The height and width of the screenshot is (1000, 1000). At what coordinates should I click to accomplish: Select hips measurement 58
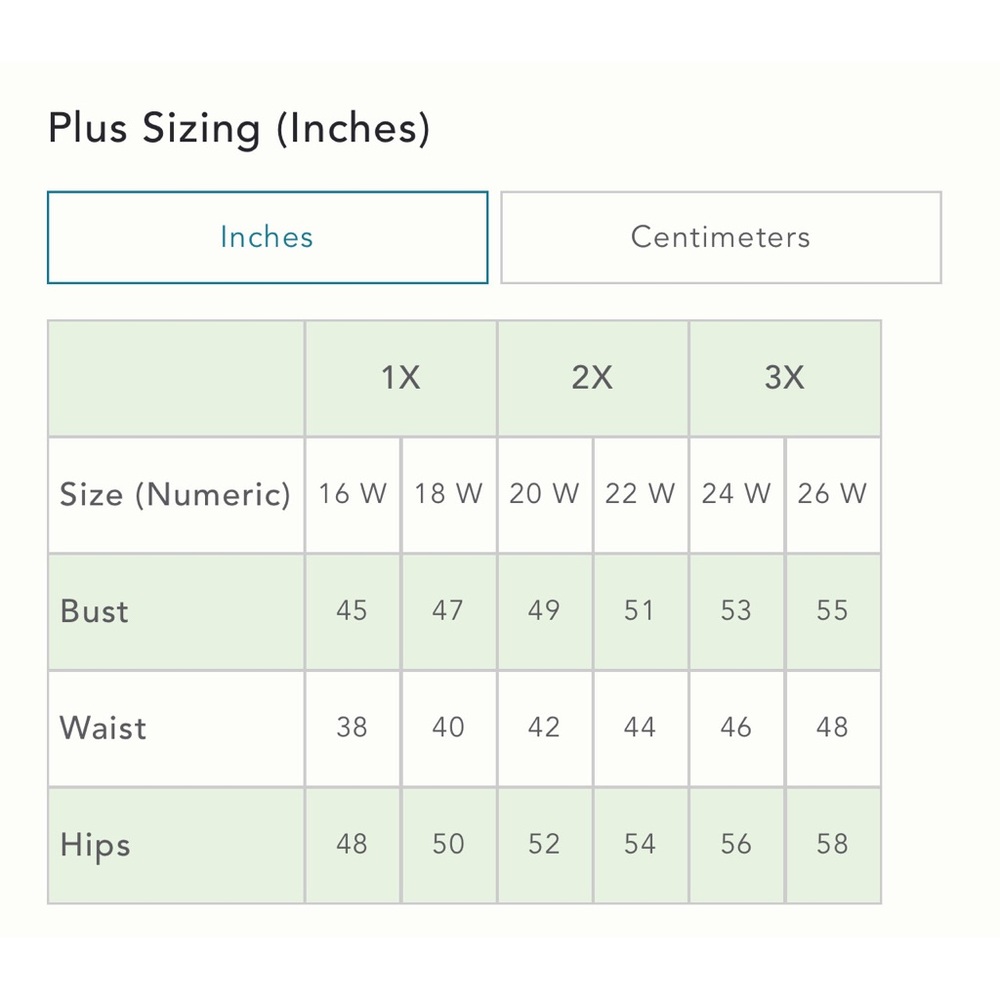click(x=833, y=845)
